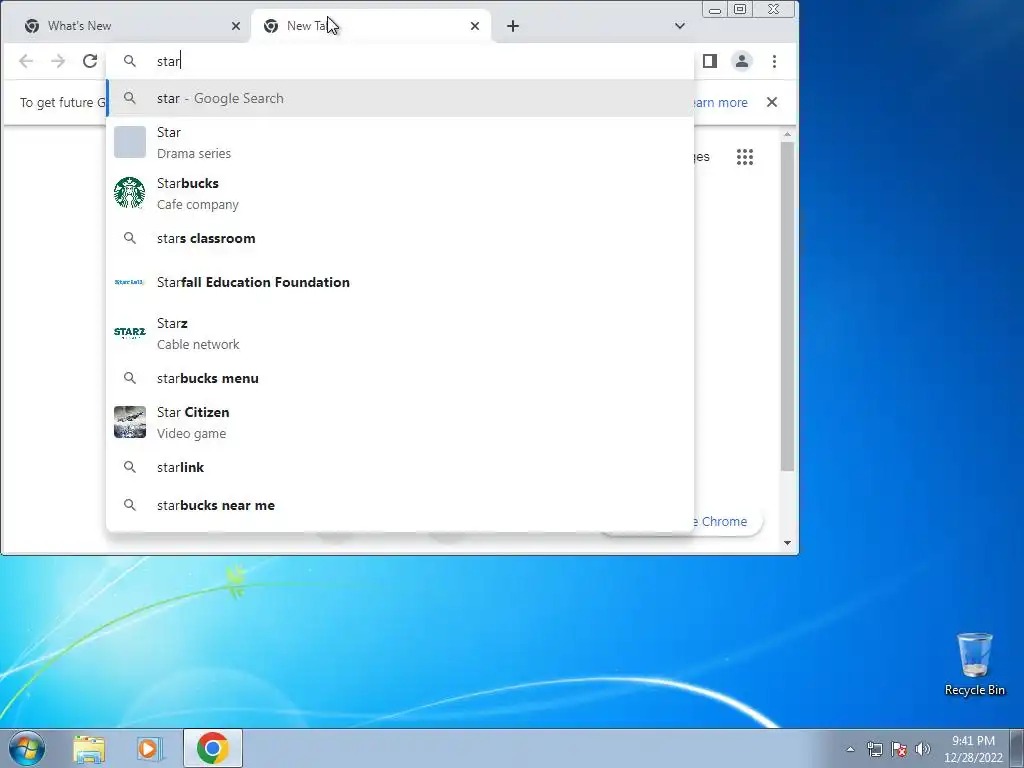Image resolution: width=1024 pixels, height=768 pixels.
Task: Open the Google apps grid
Action: (745, 157)
